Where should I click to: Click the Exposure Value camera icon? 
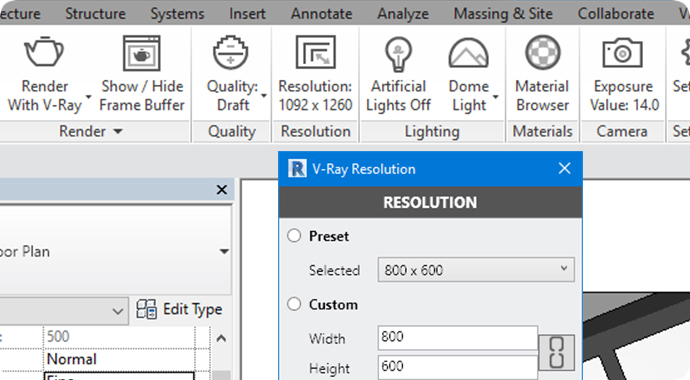click(622, 53)
